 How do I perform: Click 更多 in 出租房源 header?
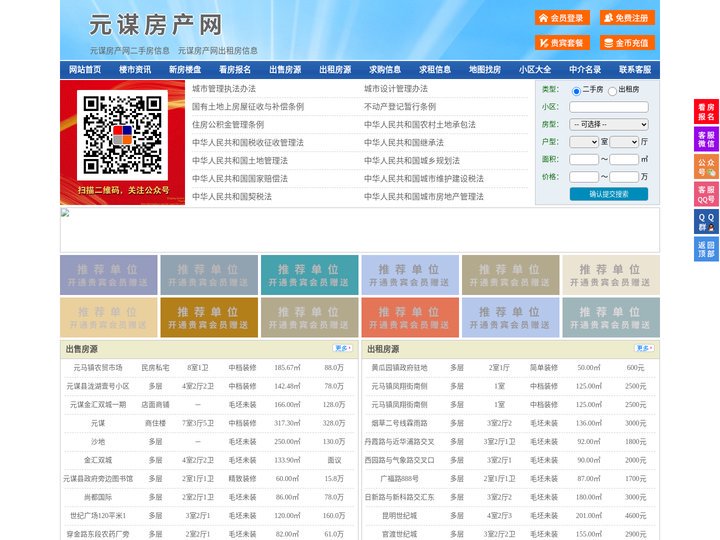click(644, 349)
